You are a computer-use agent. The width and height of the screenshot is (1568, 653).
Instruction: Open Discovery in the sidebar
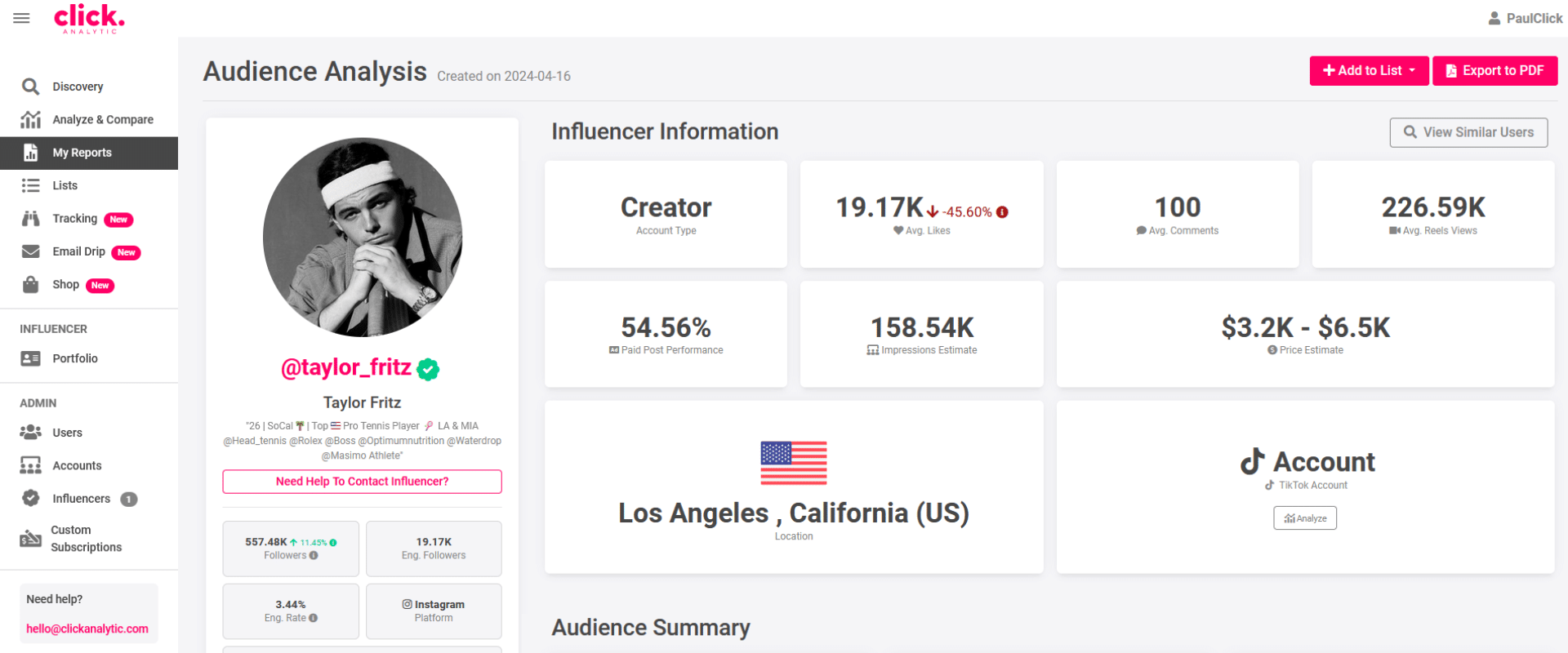(78, 87)
